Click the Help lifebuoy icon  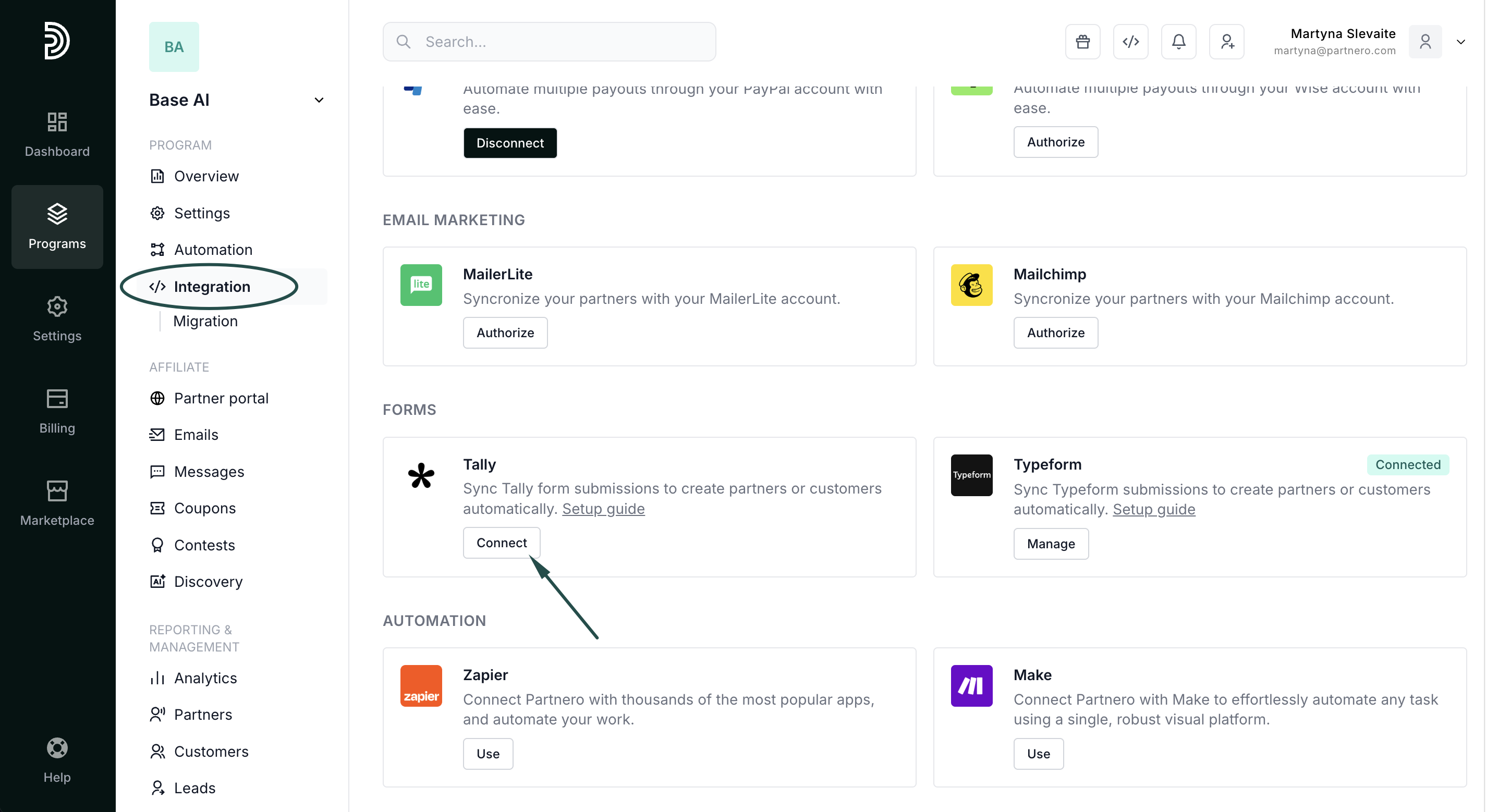56,748
